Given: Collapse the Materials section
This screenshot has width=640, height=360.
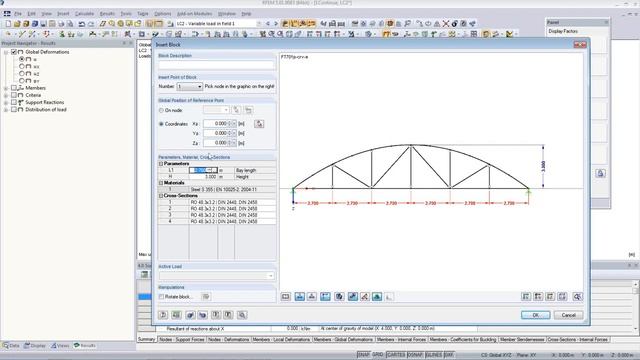Looking at the screenshot, I should 161,183.
